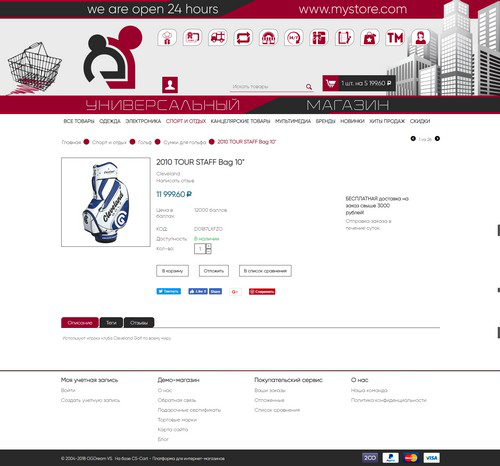The height and width of the screenshot is (466, 500).
Task: Click the exchange arrows icon
Action: click(243, 38)
